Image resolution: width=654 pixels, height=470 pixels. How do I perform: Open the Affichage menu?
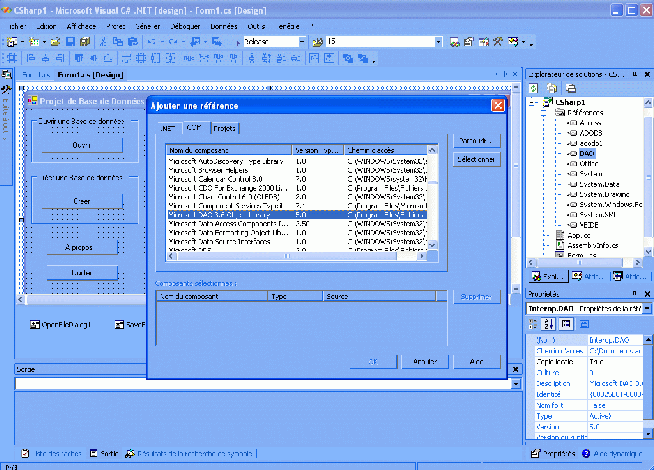pyautogui.click(x=81, y=26)
